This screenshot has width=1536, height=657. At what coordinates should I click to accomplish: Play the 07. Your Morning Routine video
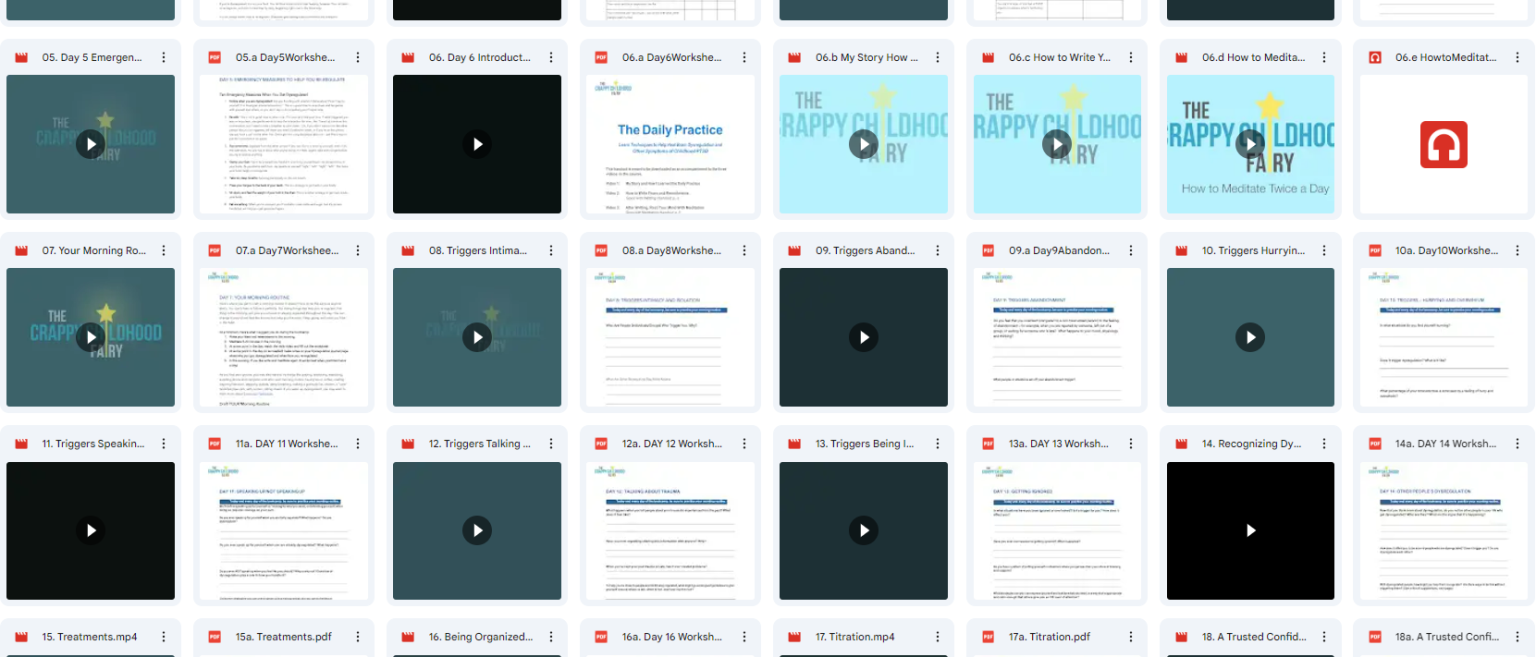pyautogui.click(x=90, y=337)
